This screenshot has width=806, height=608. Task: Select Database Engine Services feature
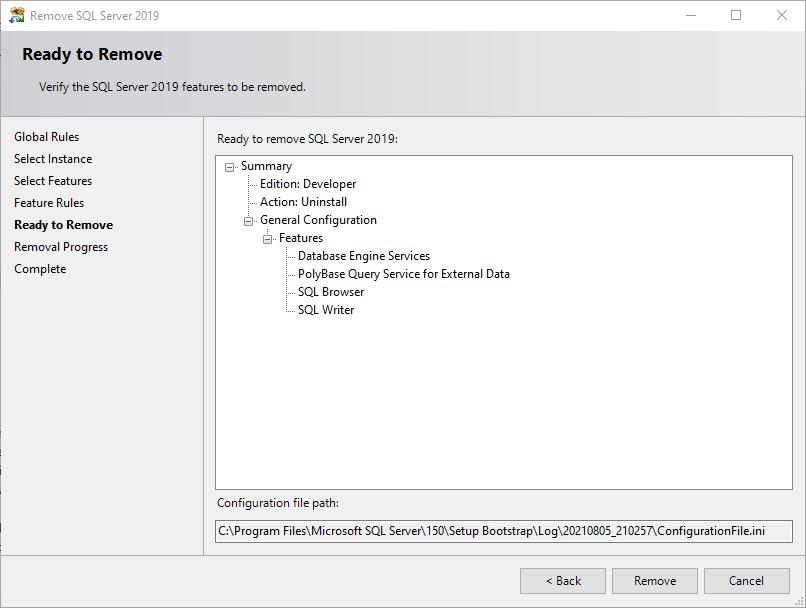(x=363, y=256)
